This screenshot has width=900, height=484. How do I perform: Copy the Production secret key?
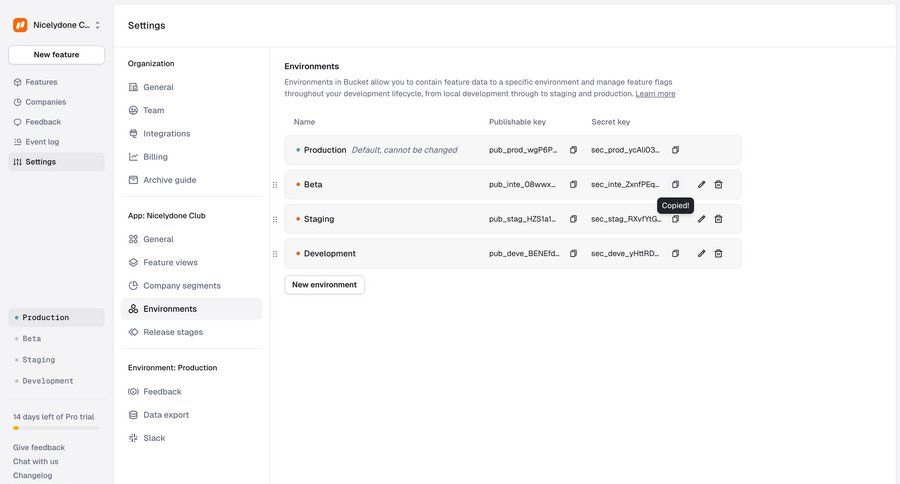click(675, 150)
